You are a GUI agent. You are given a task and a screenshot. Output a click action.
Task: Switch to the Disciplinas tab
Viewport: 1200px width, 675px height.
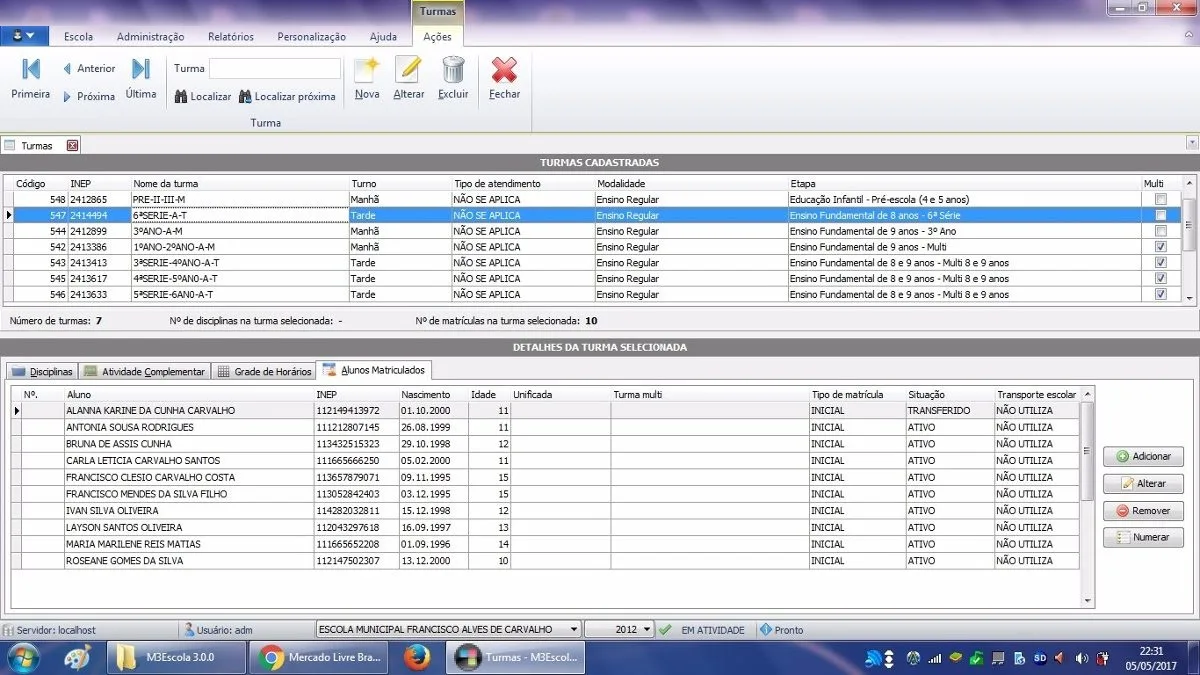[42, 371]
